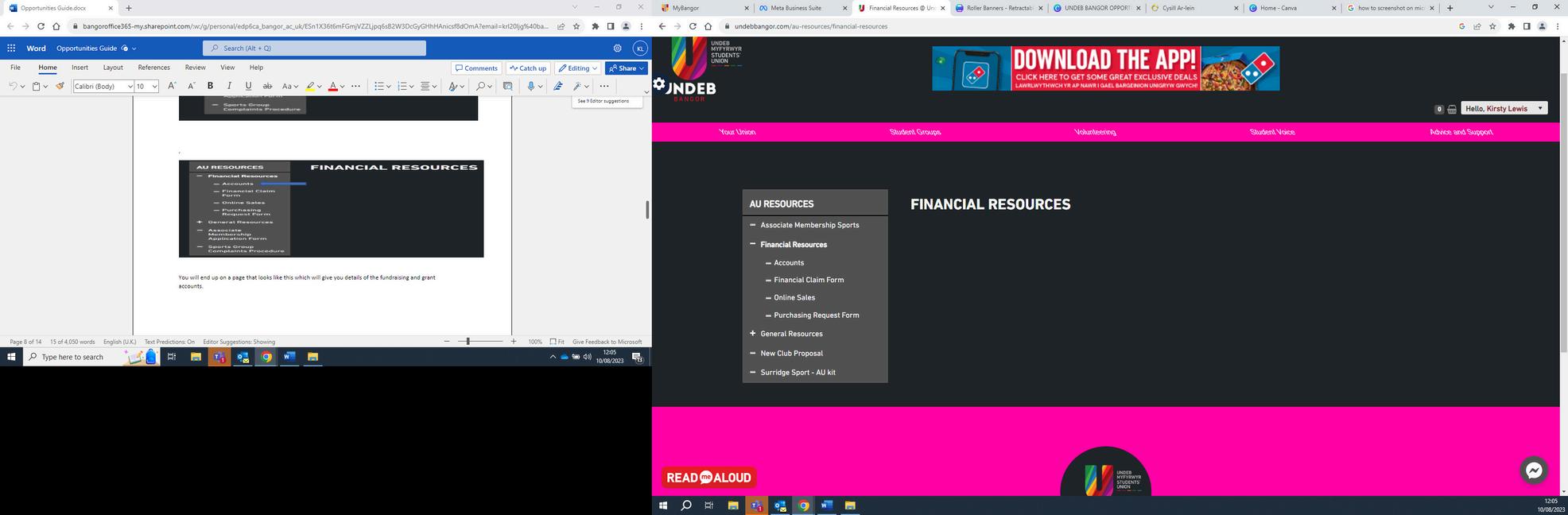Click the Word zoom slider handle

(x=468, y=342)
